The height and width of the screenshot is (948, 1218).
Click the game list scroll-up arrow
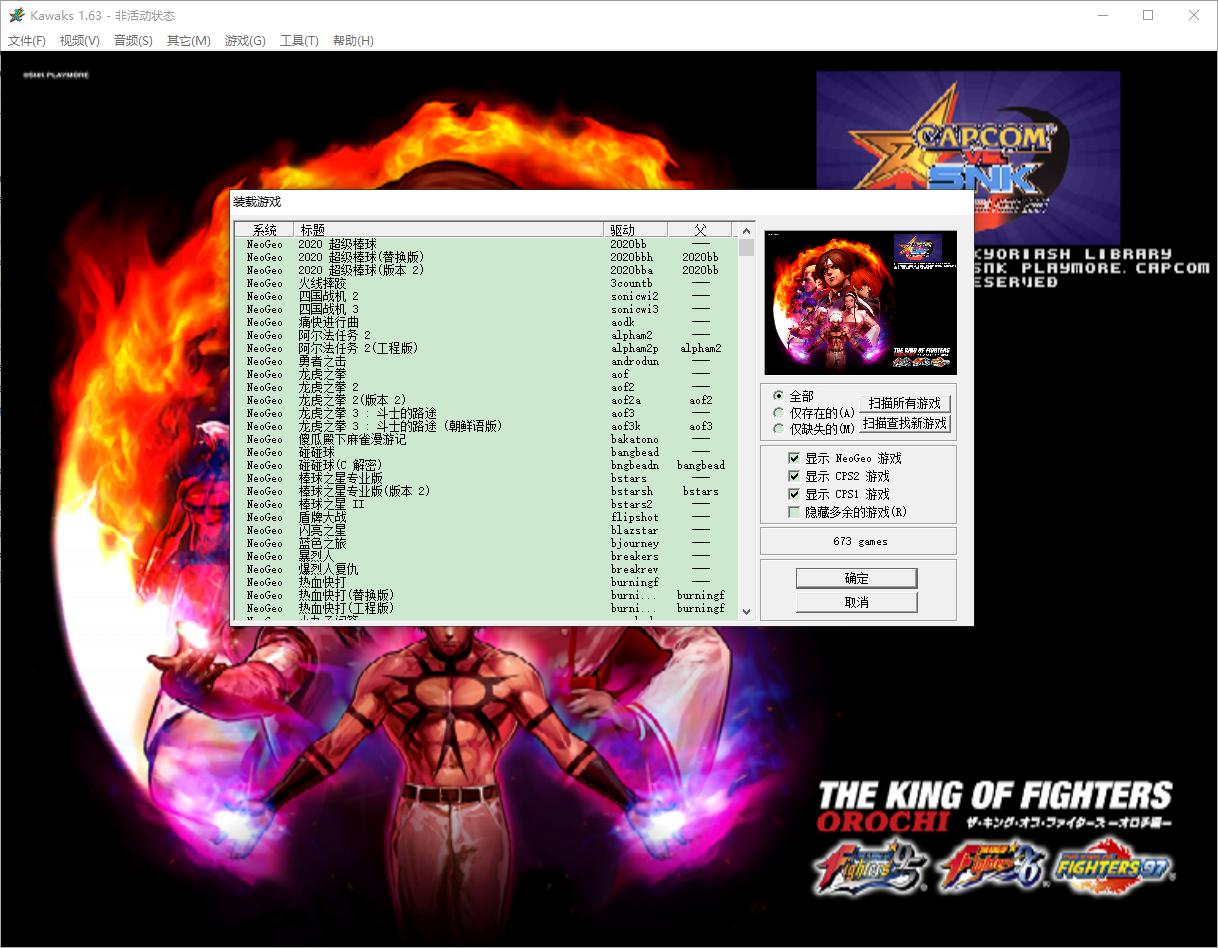pyautogui.click(x=746, y=230)
